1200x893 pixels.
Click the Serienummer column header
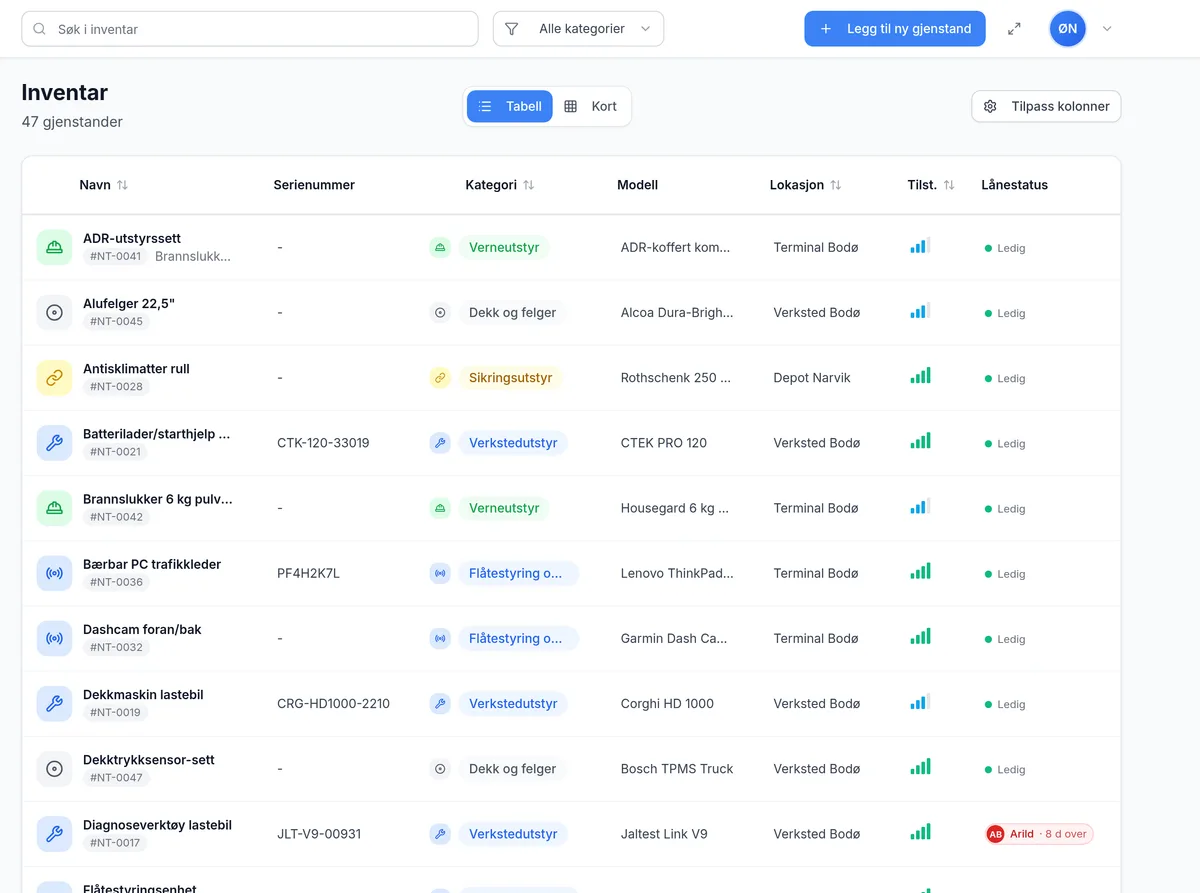(314, 185)
